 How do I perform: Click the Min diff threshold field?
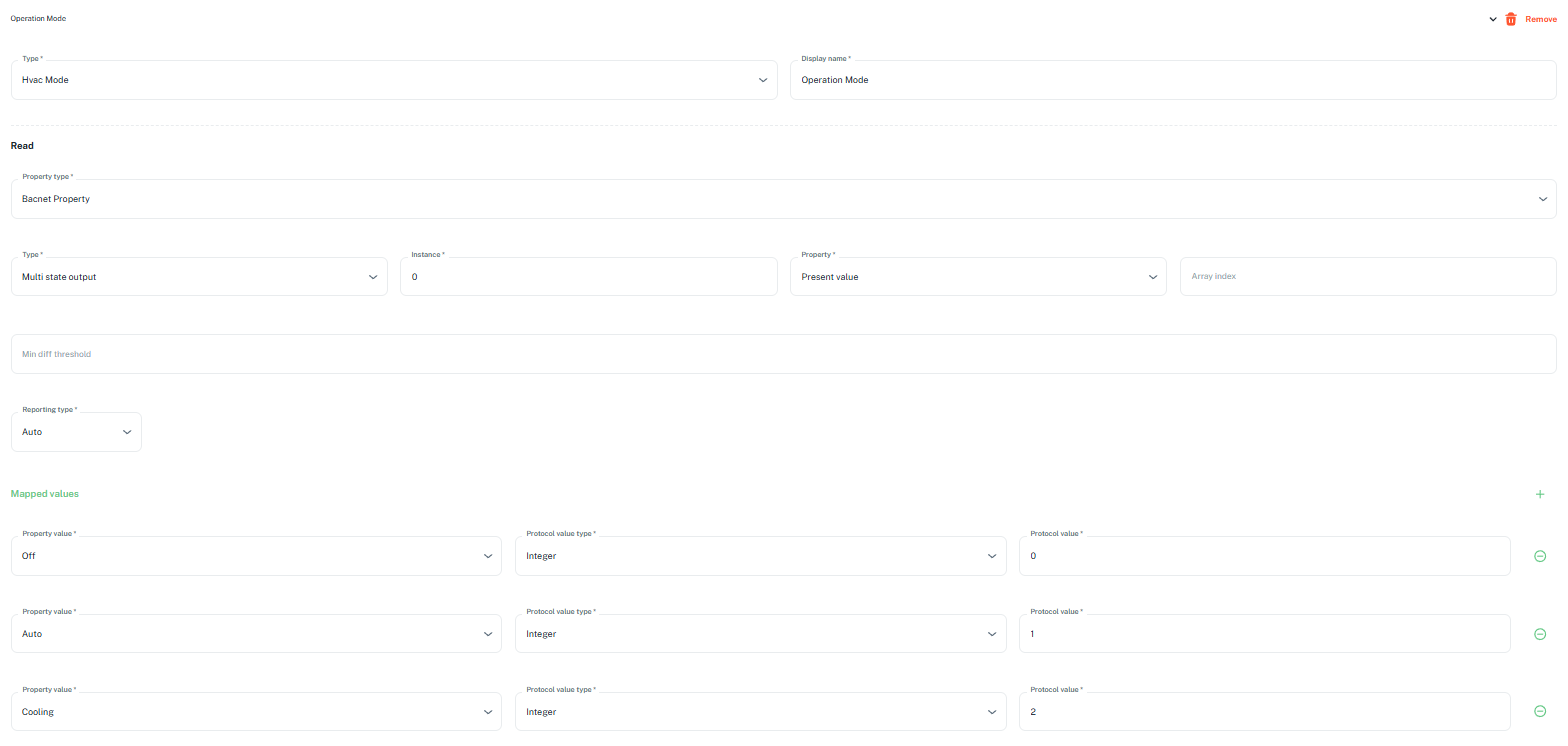(x=783, y=354)
